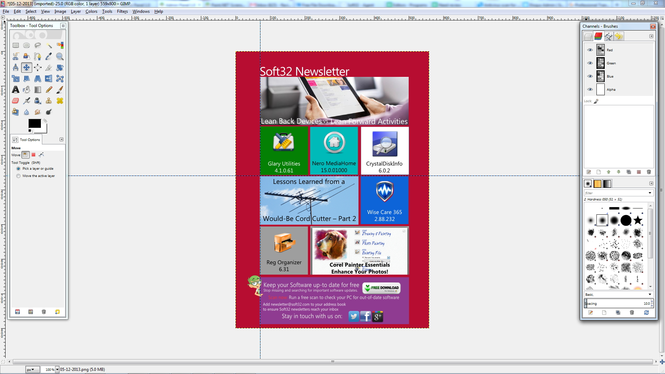Switch to the Undo History tab
The width and height of the screenshot is (665, 374).
click(x=618, y=37)
